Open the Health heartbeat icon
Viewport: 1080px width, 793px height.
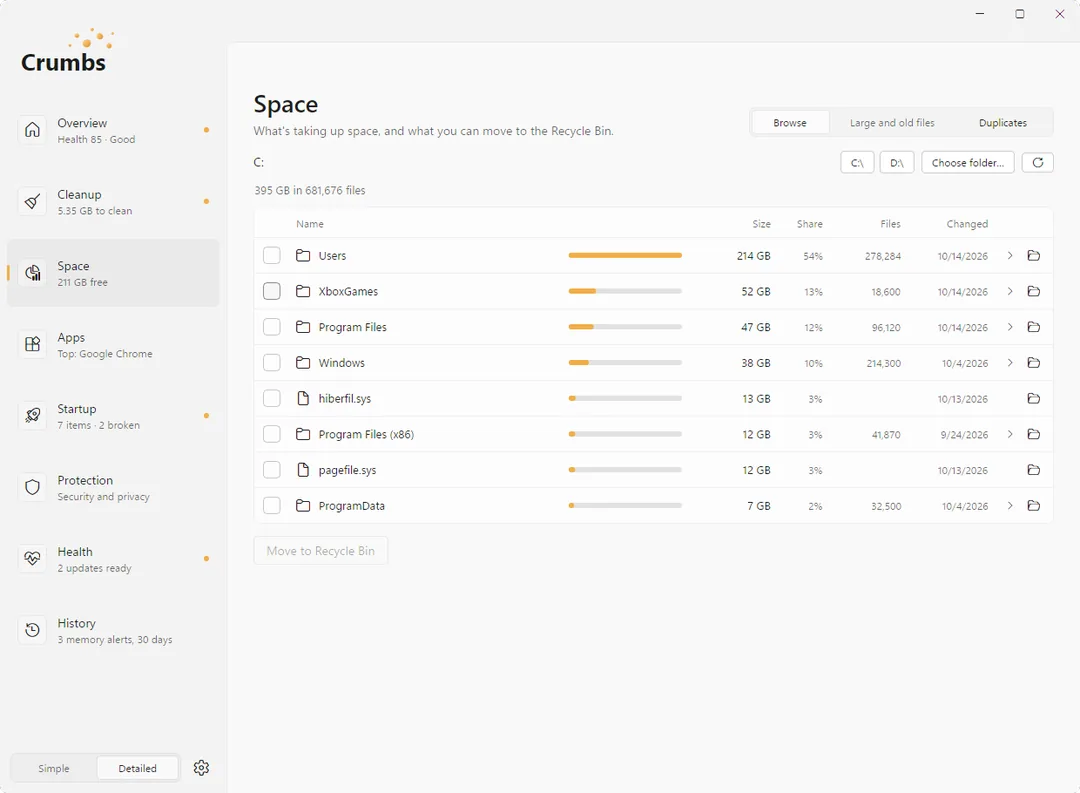[x=32, y=559]
